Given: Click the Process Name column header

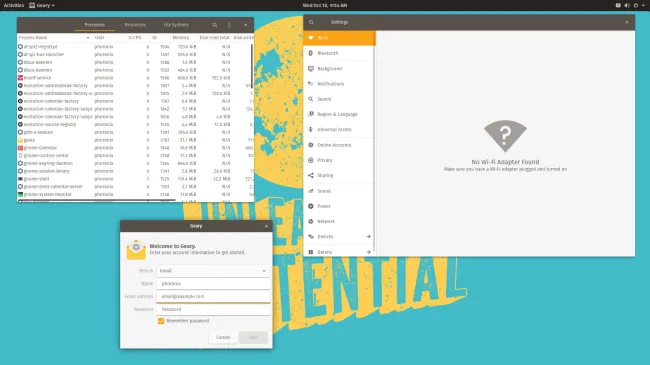Looking at the screenshot, I should pos(54,38).
